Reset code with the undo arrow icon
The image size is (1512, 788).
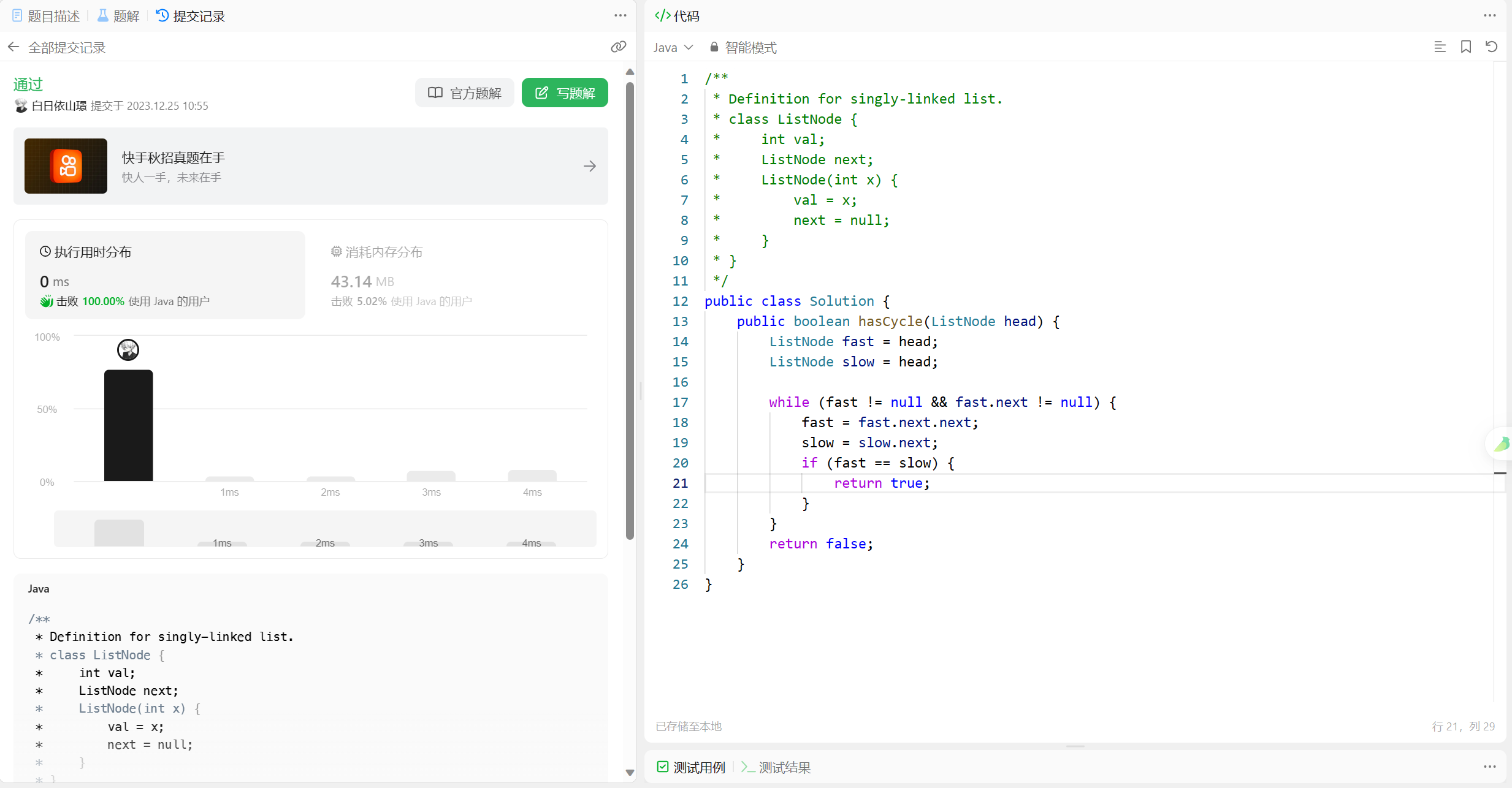[x=1491, y=47]
